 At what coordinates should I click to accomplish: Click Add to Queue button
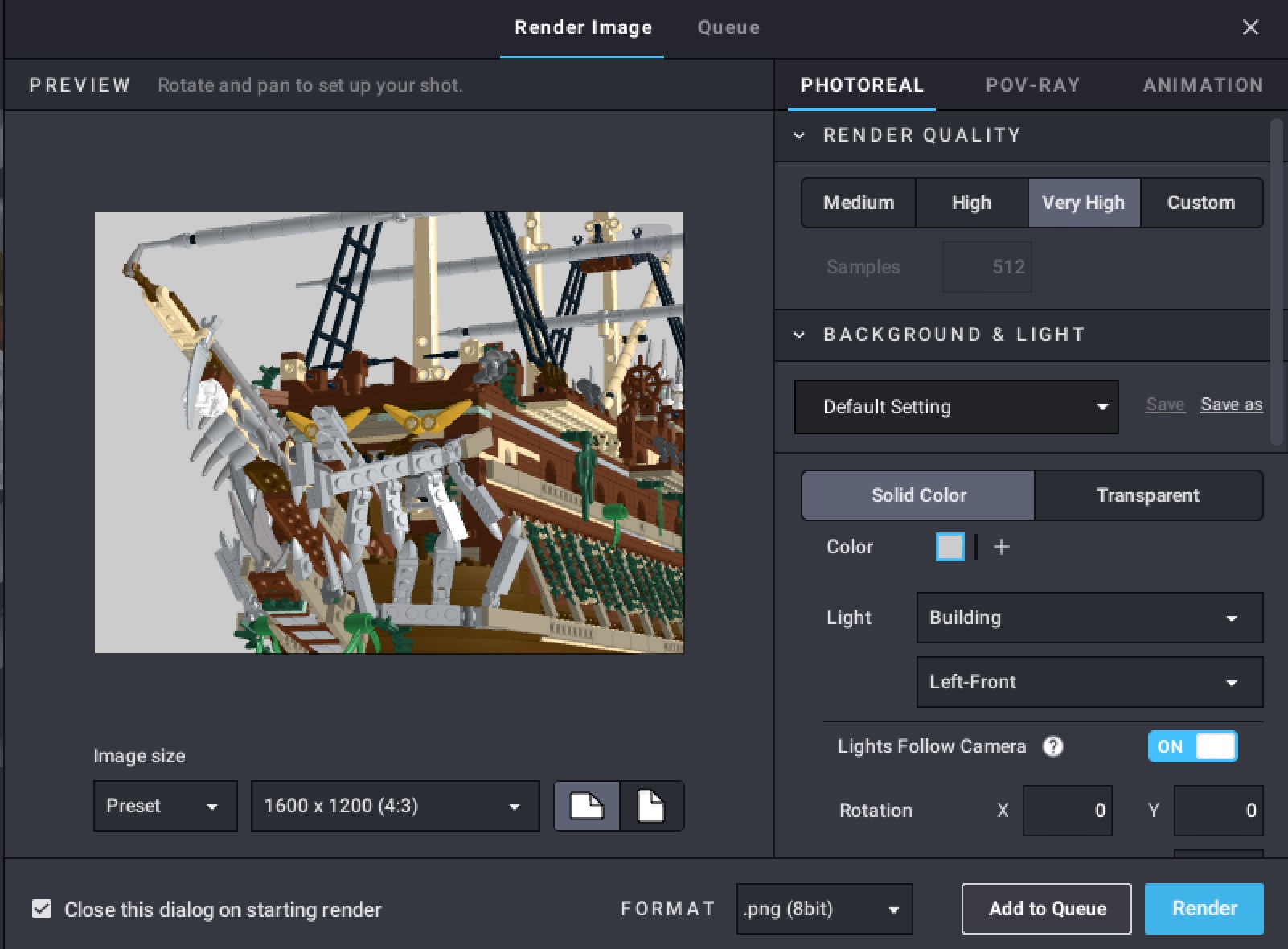pyautogui.click(x=1047, y=909)
